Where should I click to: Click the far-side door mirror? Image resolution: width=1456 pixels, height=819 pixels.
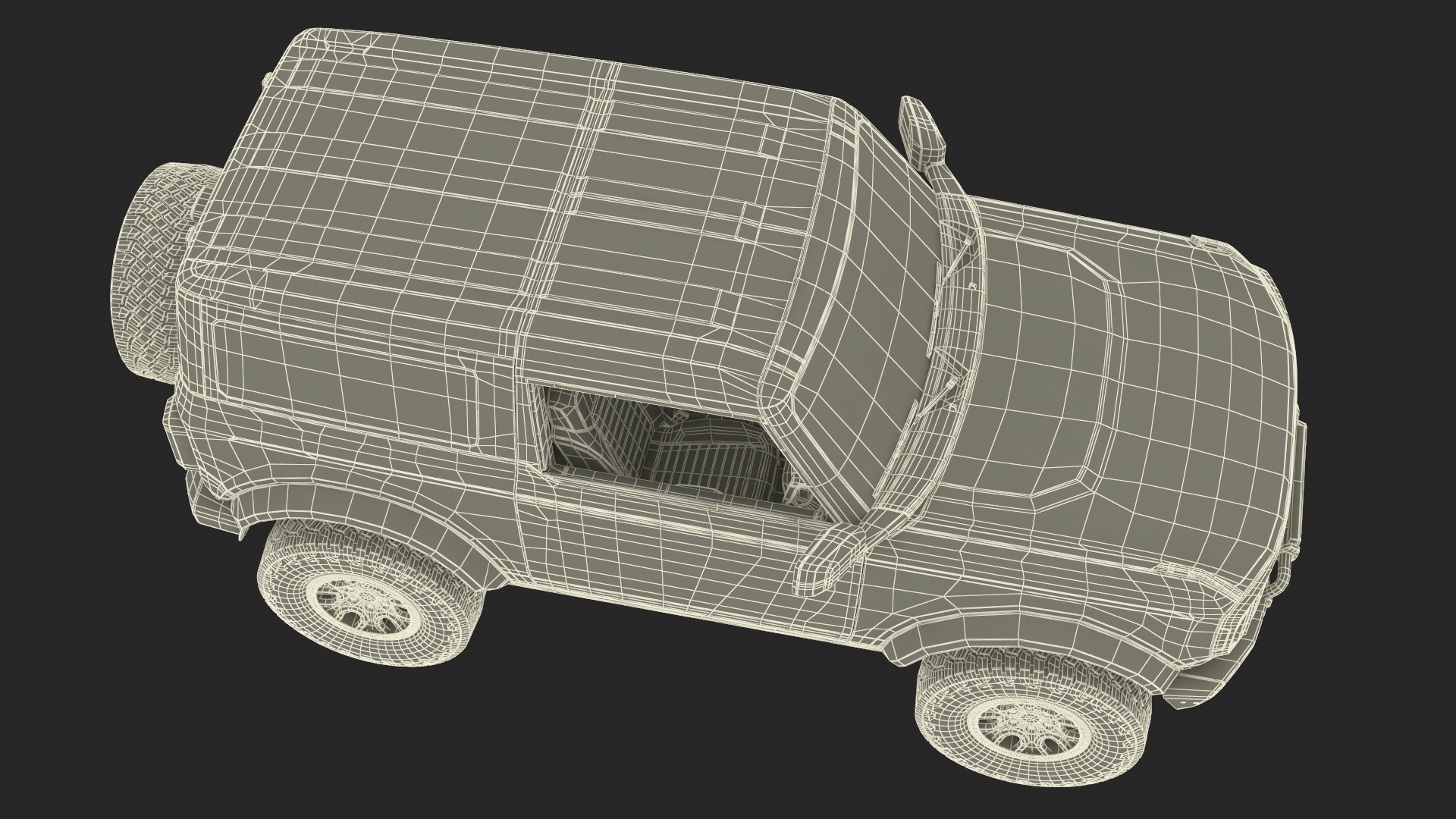922,130
